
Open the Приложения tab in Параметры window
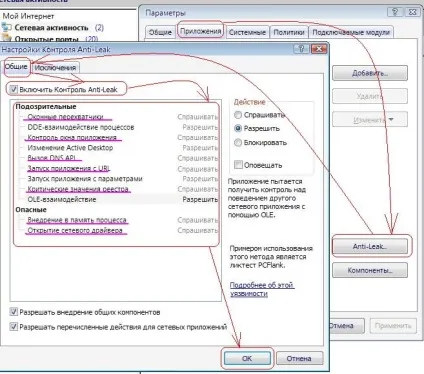click(200, 31)
